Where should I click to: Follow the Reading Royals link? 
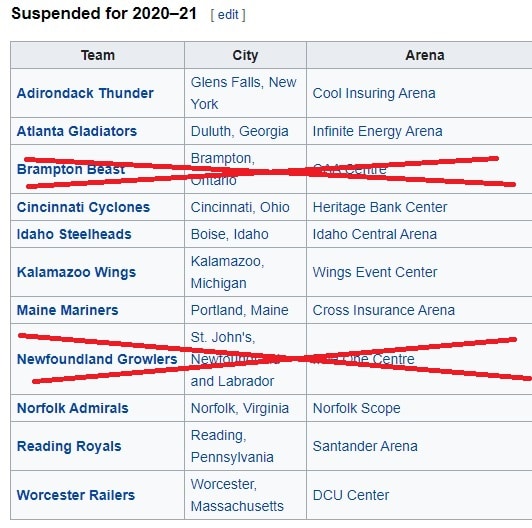click(x=69, y=446)
